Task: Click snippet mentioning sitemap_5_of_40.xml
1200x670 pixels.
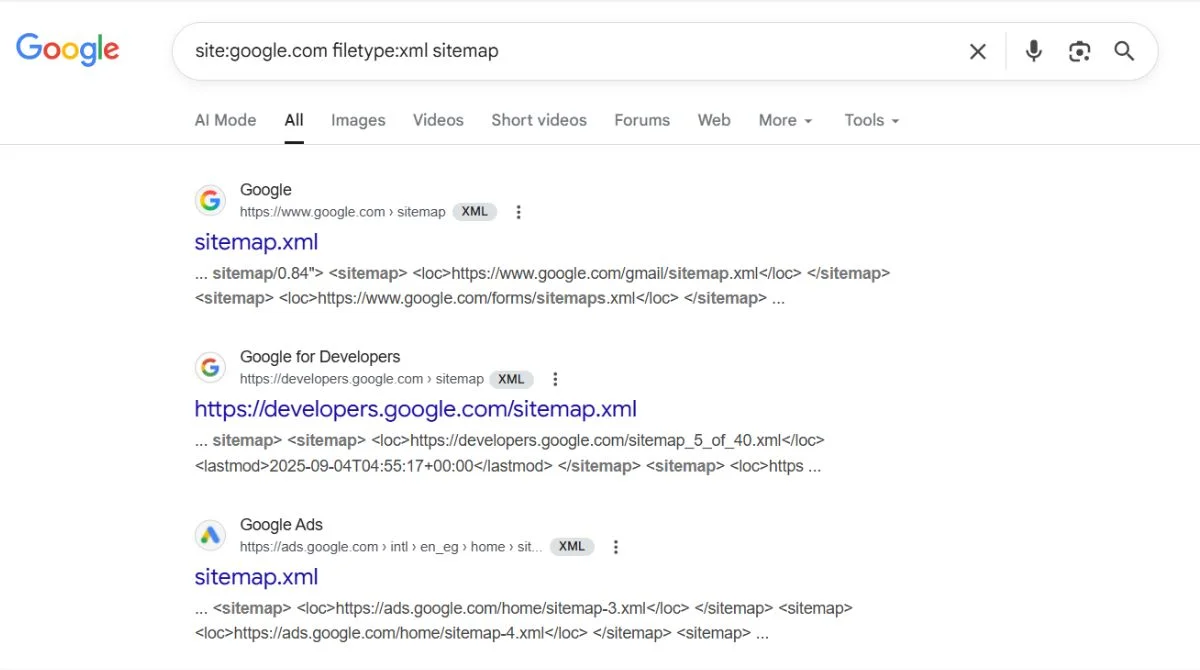Action: (510, 453)
